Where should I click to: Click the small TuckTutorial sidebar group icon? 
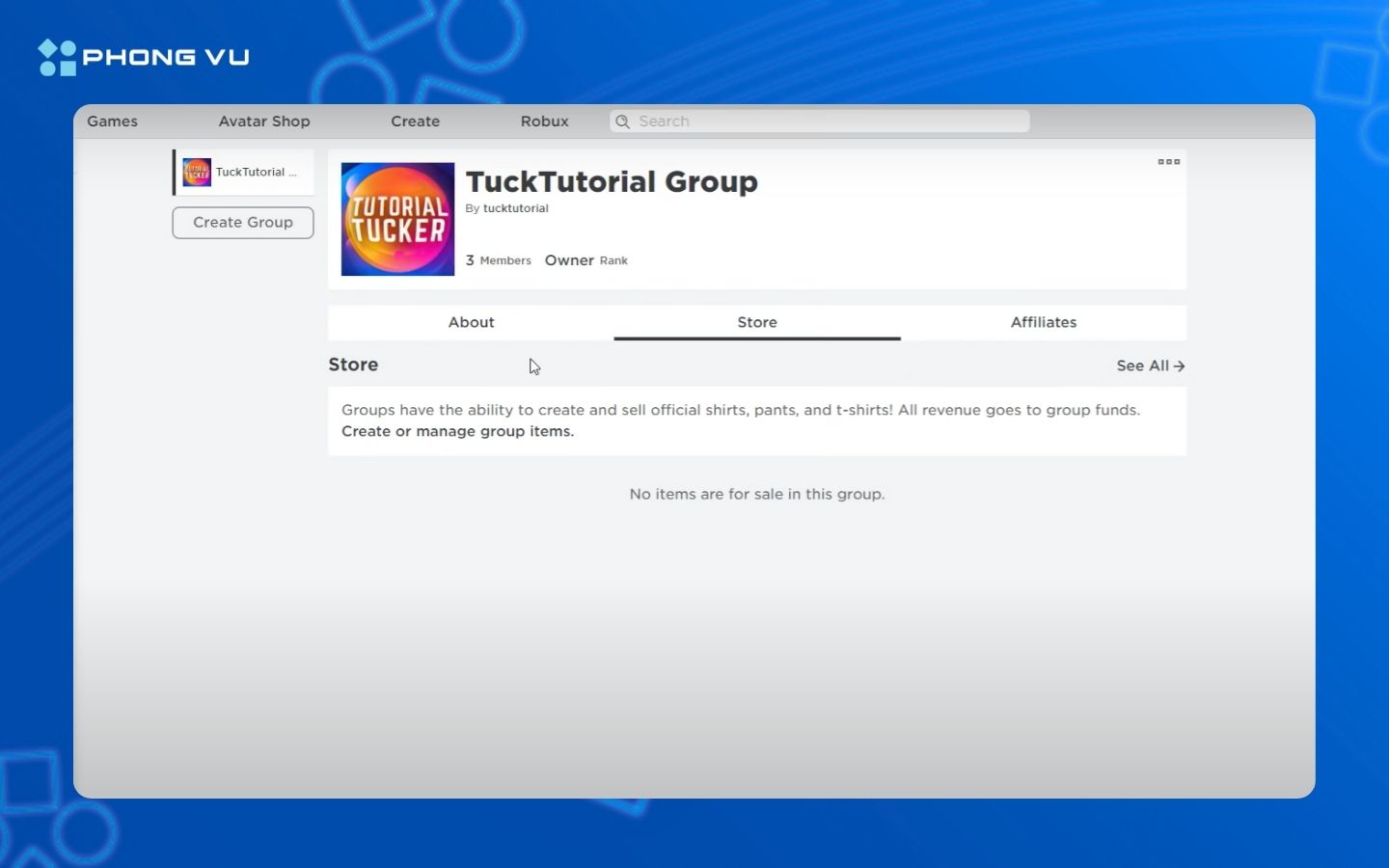[x=197, y=173]
